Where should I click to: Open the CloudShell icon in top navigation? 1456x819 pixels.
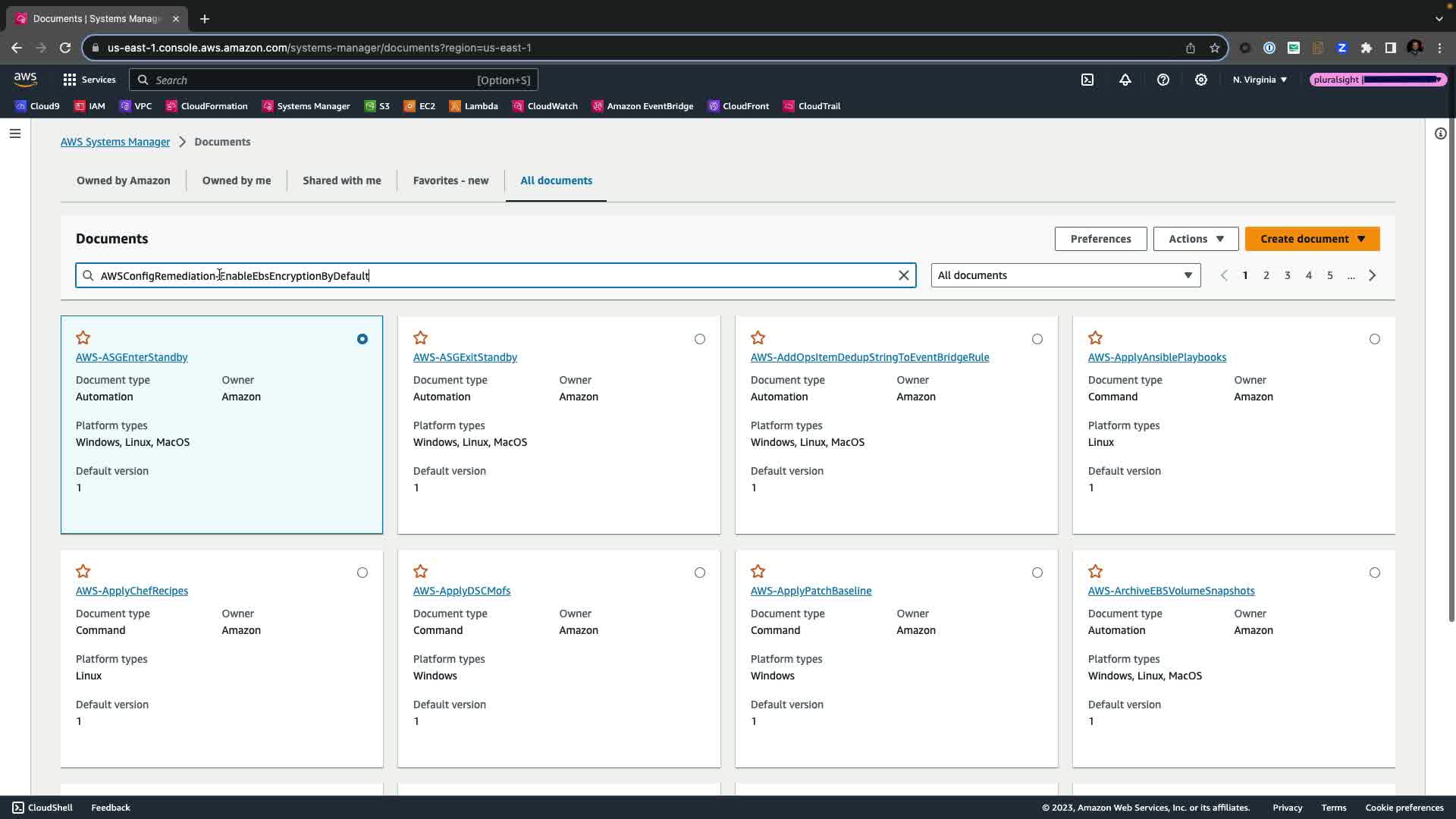1087,80
